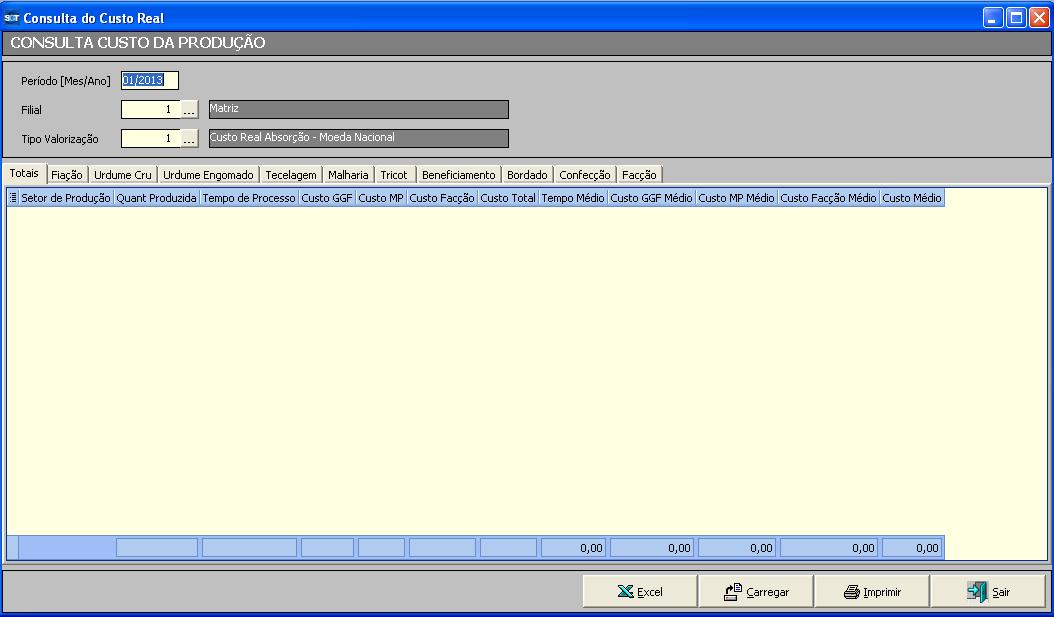Switch to the Beneficiamento tab
The image size is (1054, 617).
coord(458,175)
